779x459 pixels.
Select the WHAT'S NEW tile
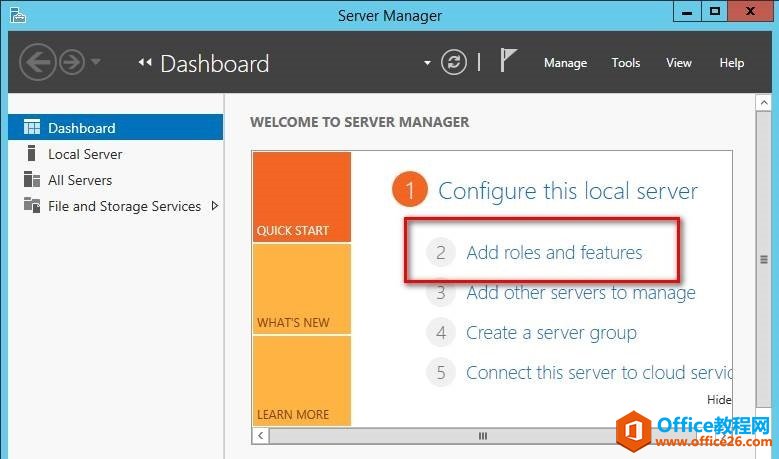click(x=301, y=289)
